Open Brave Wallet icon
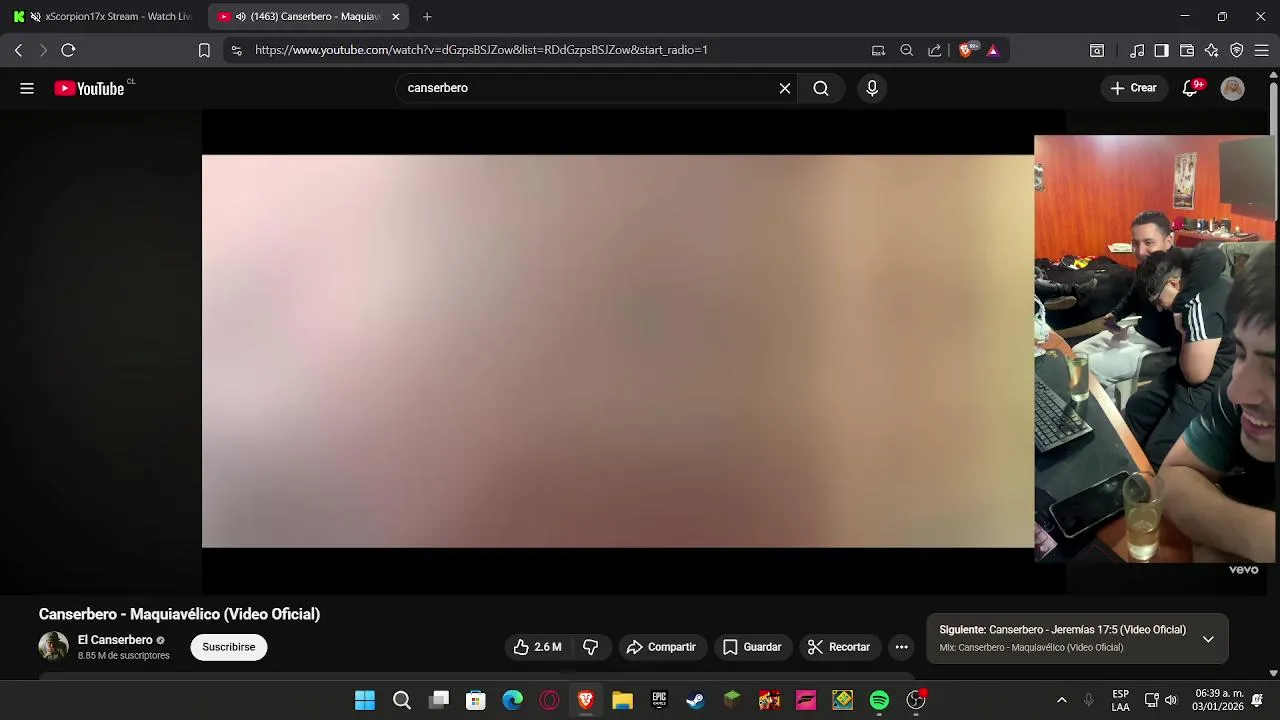This screenshot has height=720, width=1280. pos(1187,50)
